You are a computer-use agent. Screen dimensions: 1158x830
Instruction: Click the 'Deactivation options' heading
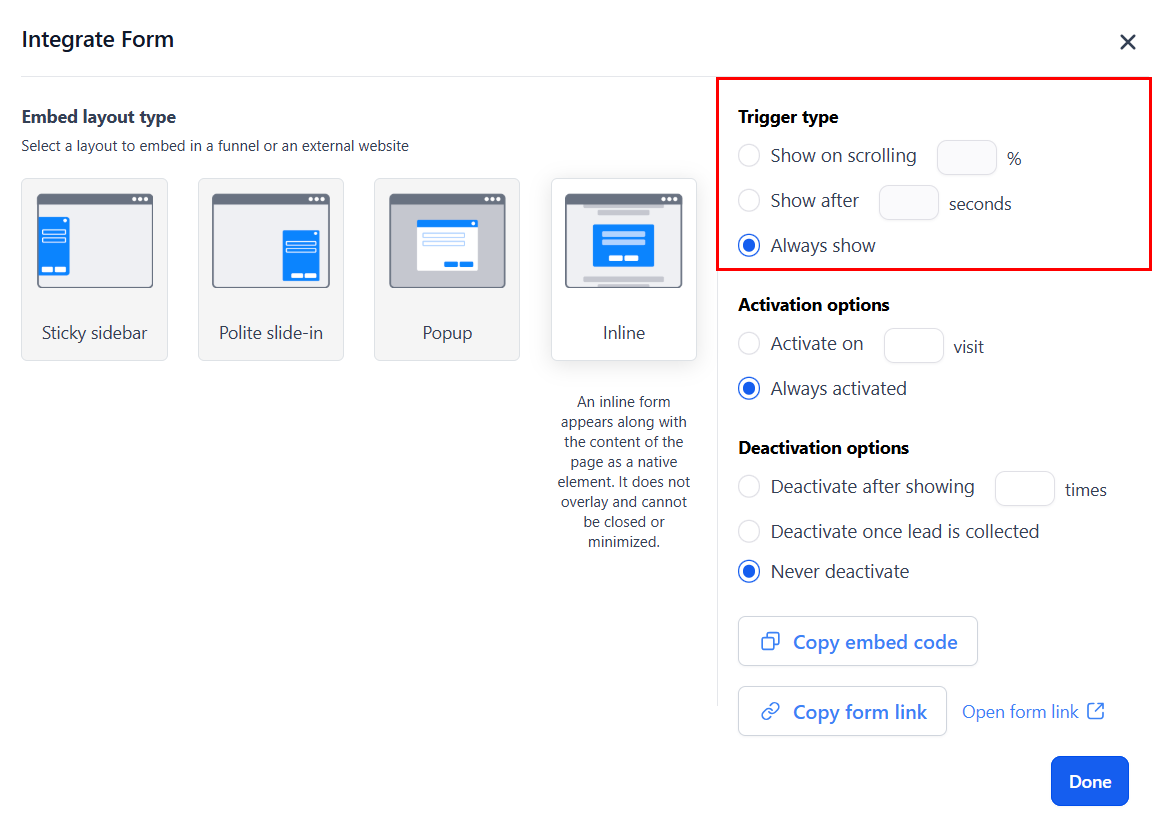pos(823,448)
